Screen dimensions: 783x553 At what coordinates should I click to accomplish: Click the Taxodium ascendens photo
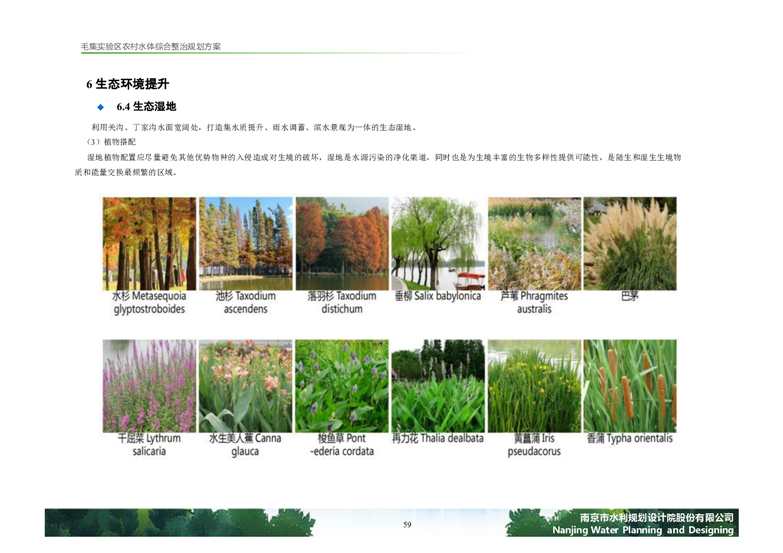pyautogui.click(x=245, y=243)
